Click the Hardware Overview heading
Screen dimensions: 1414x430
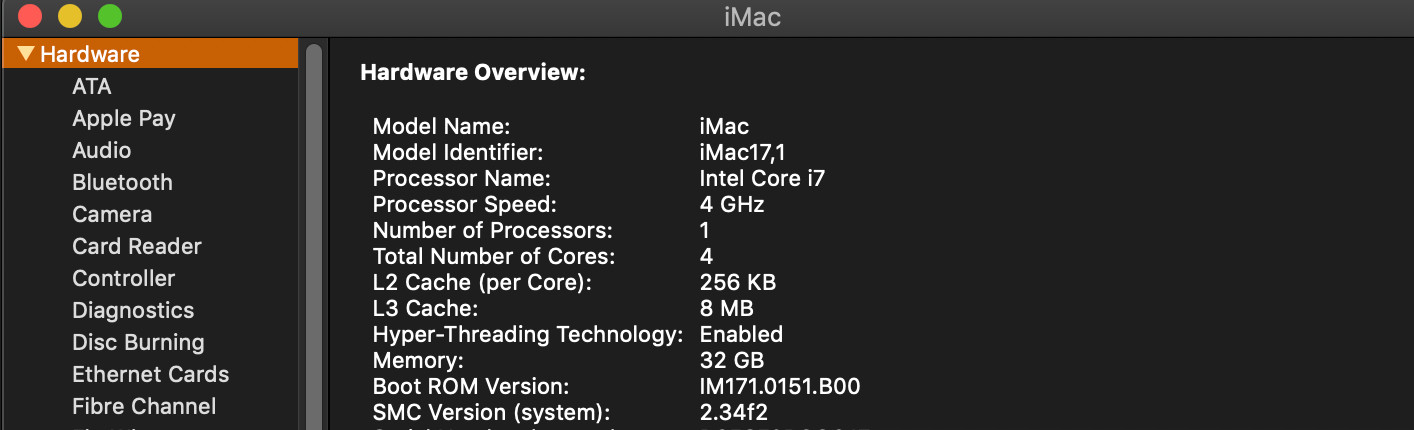point(472,72)
